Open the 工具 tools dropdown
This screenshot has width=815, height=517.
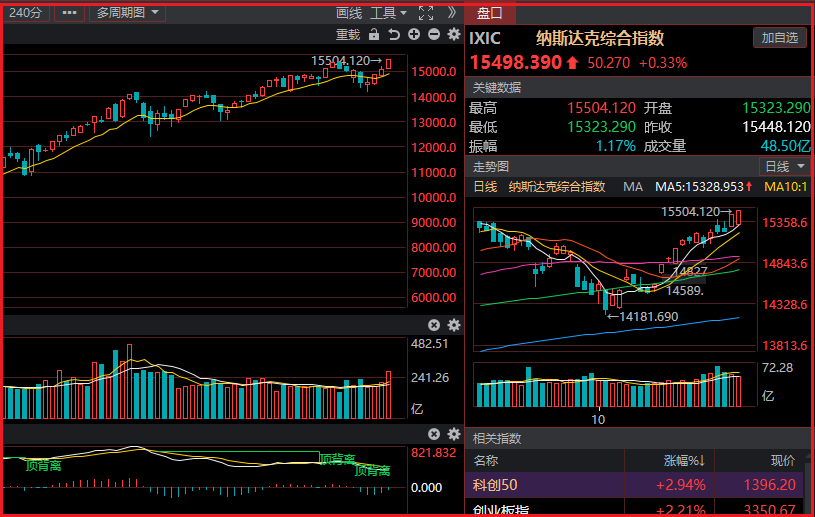point(388,13)
